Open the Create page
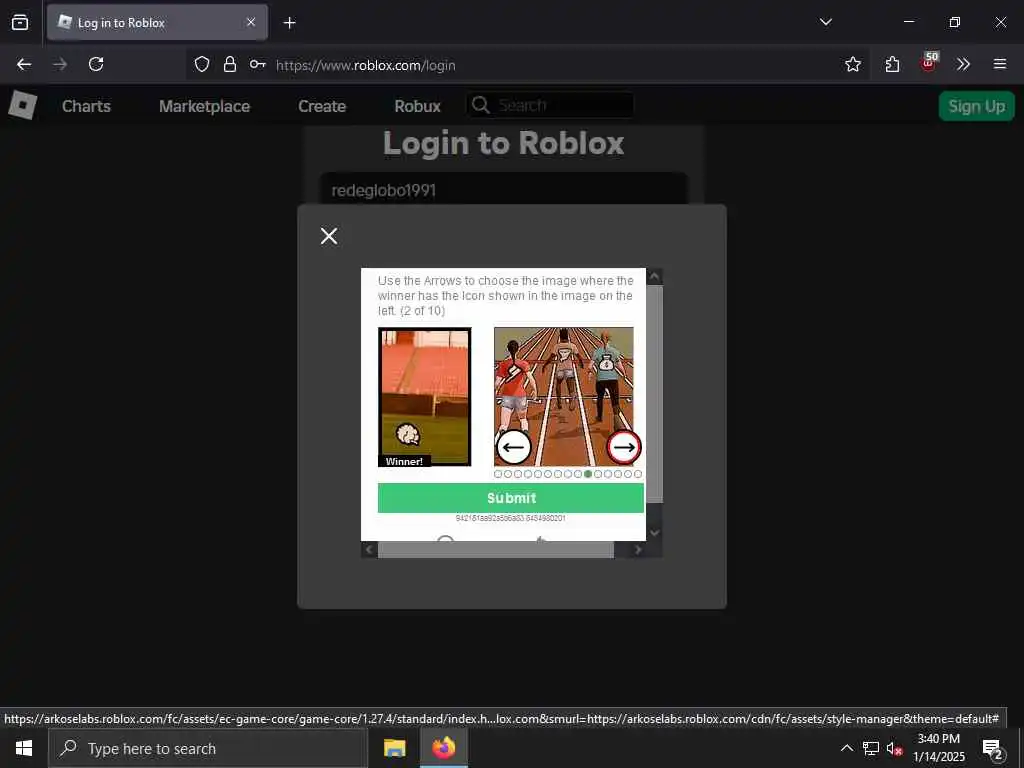The height and width of the screenshot is (768, 1024). click(322, 106)
